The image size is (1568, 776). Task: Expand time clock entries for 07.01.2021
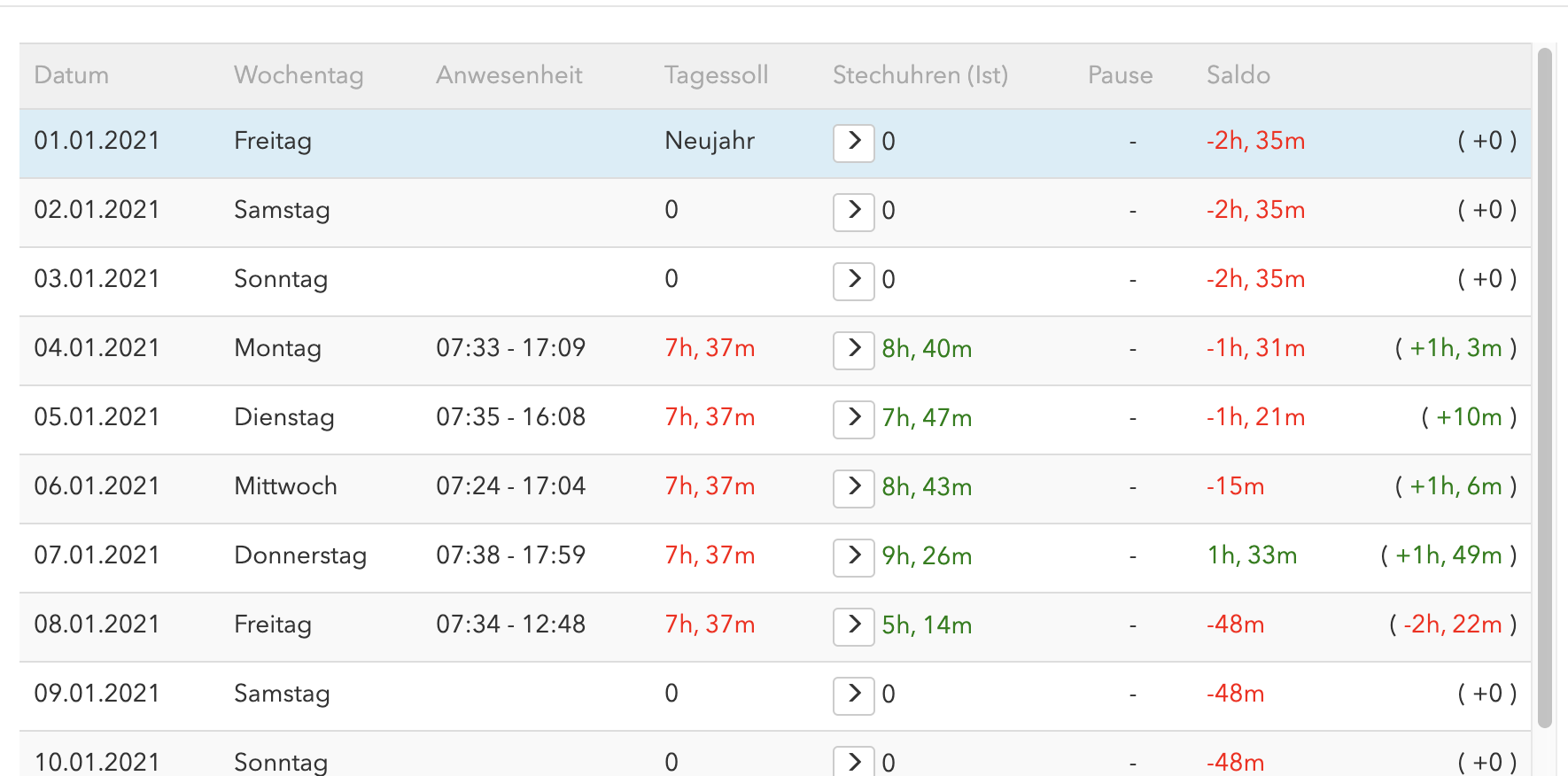click(x=854, y=557)
